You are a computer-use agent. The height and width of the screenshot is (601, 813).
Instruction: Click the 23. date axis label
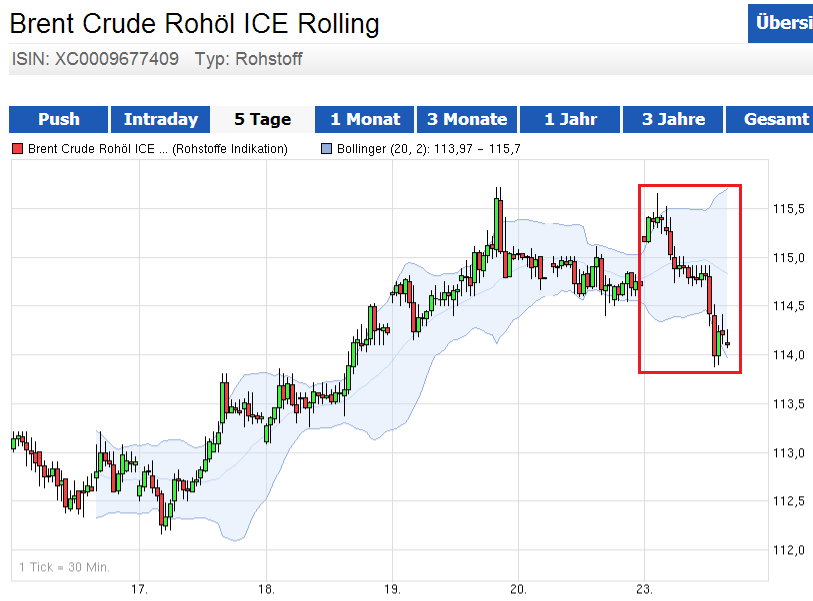(645, 589)
